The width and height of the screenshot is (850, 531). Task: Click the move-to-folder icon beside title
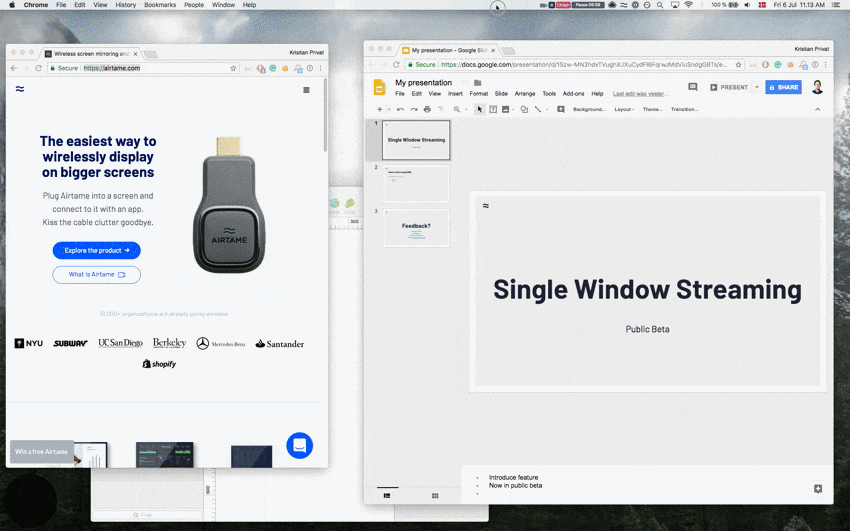pos(478,83)
